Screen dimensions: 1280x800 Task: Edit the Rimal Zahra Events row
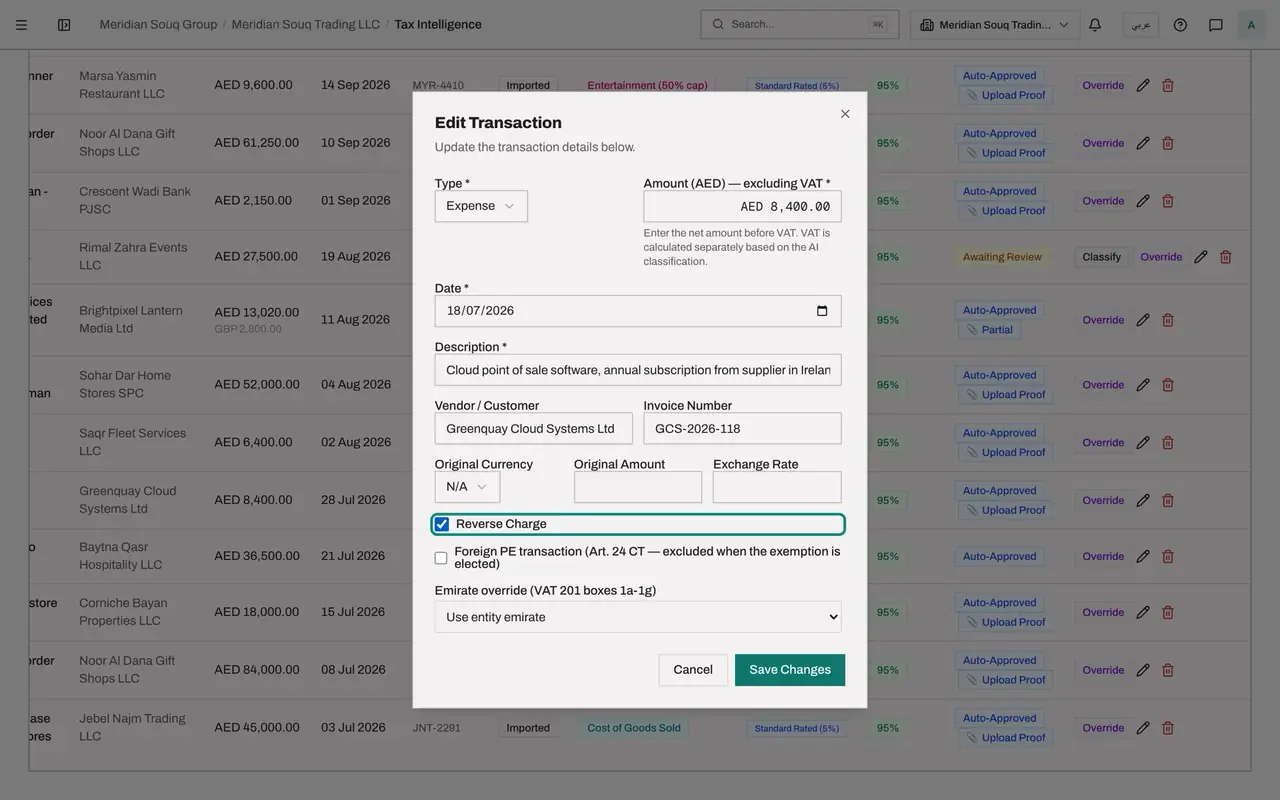coord(1201,257)
